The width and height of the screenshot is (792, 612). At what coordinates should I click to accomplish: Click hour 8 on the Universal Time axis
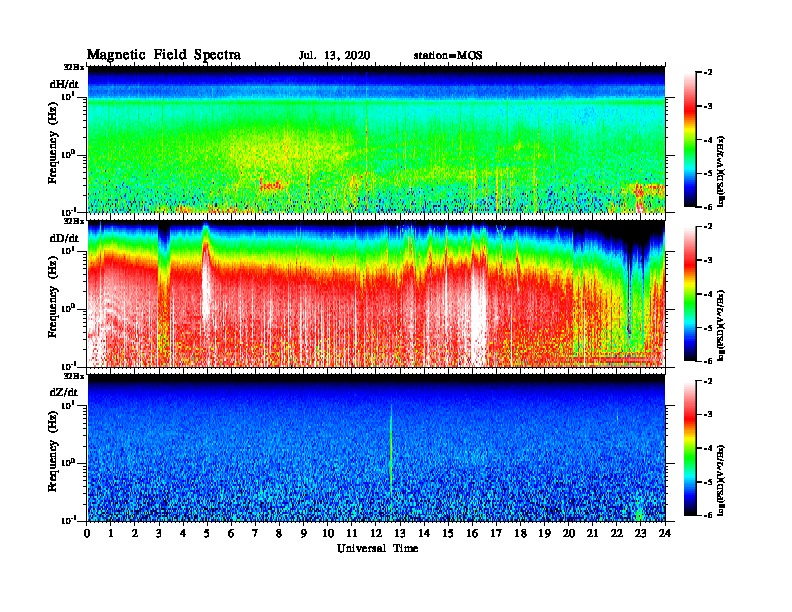(280, 534)
